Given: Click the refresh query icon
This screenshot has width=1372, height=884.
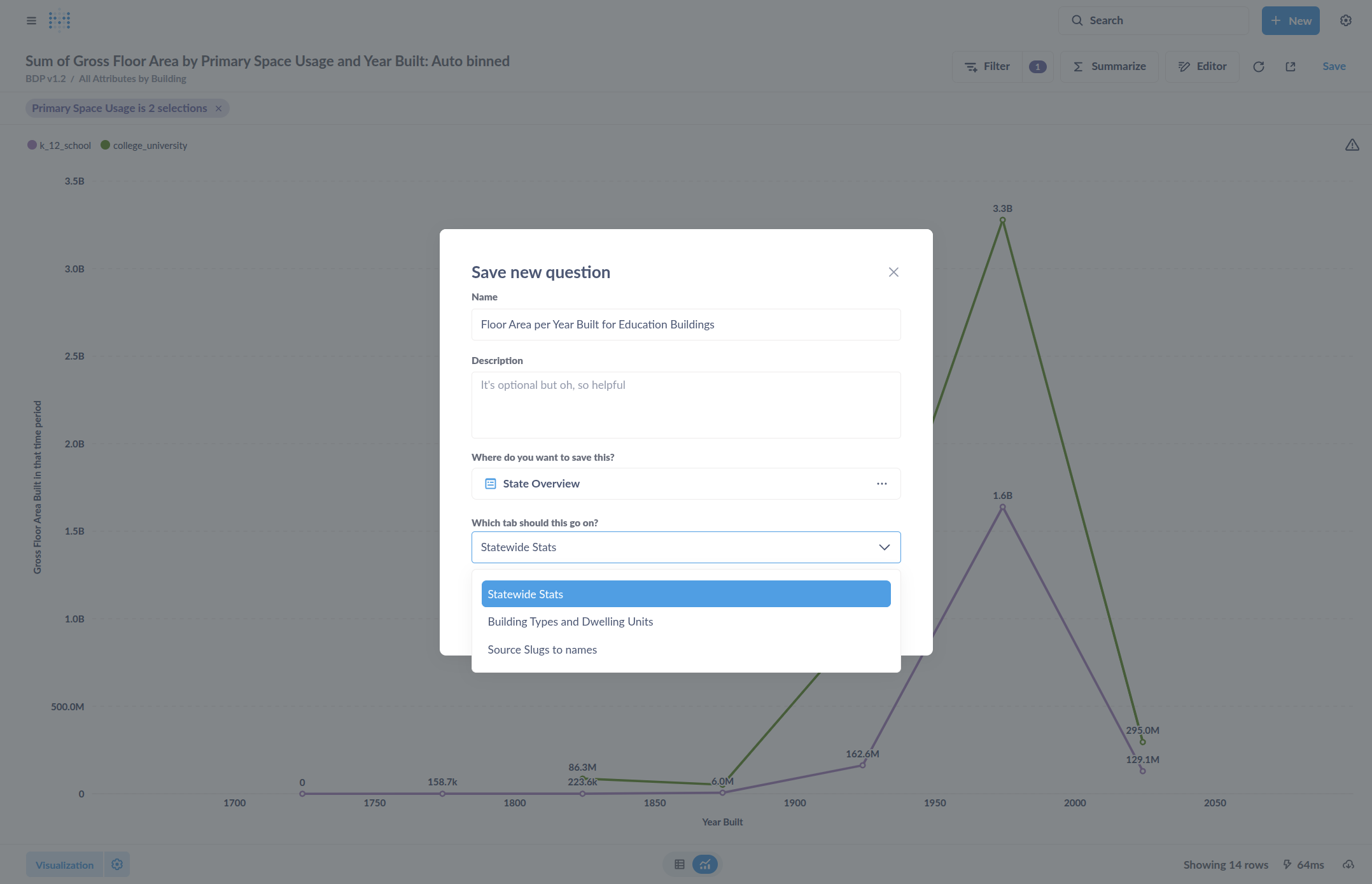Looking at the screenshot, I should pos(1258,67).
